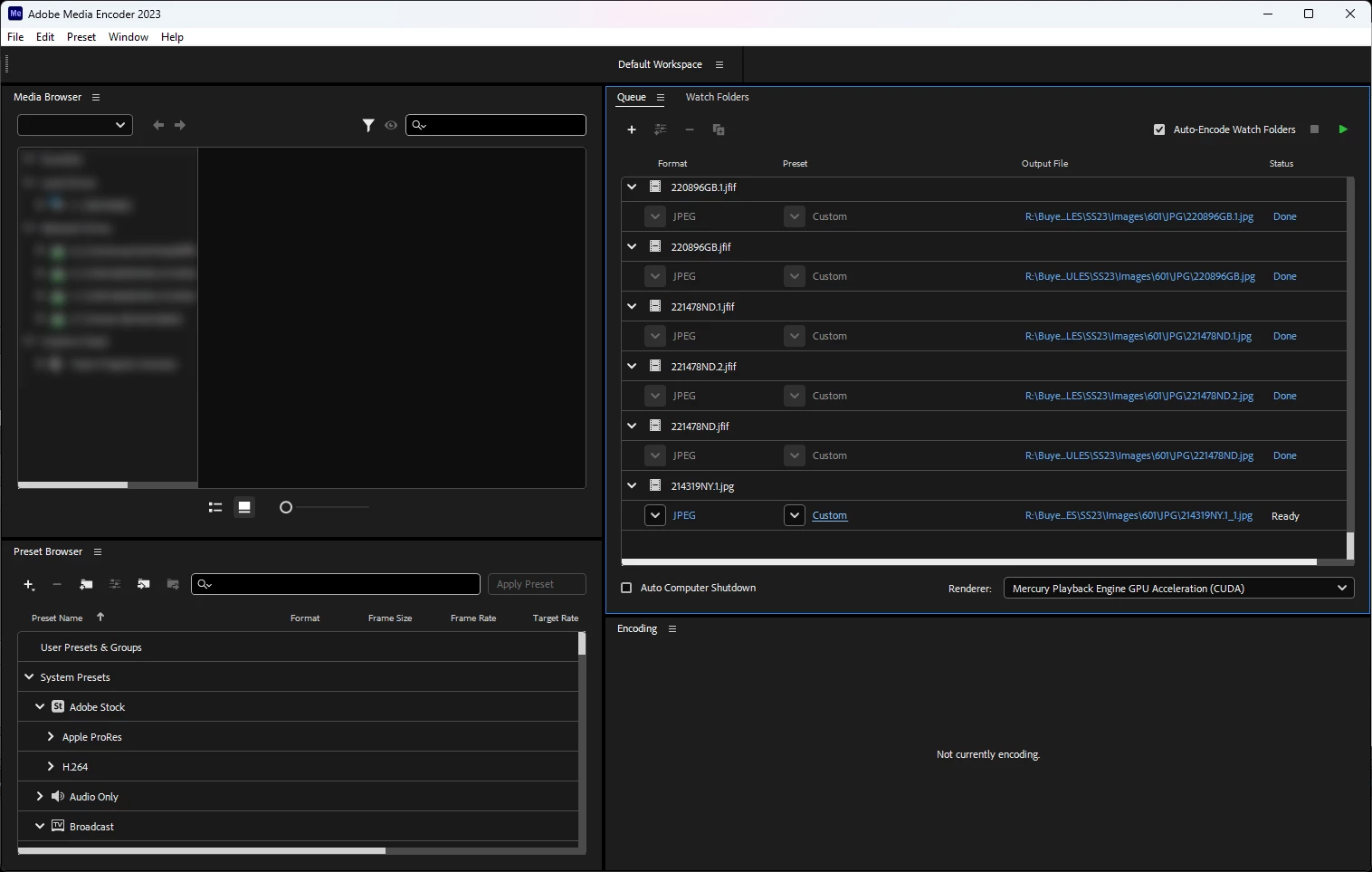
Task: Click the Custom preset link for 214319NY.1.jpg
Action: click(830, 515)
